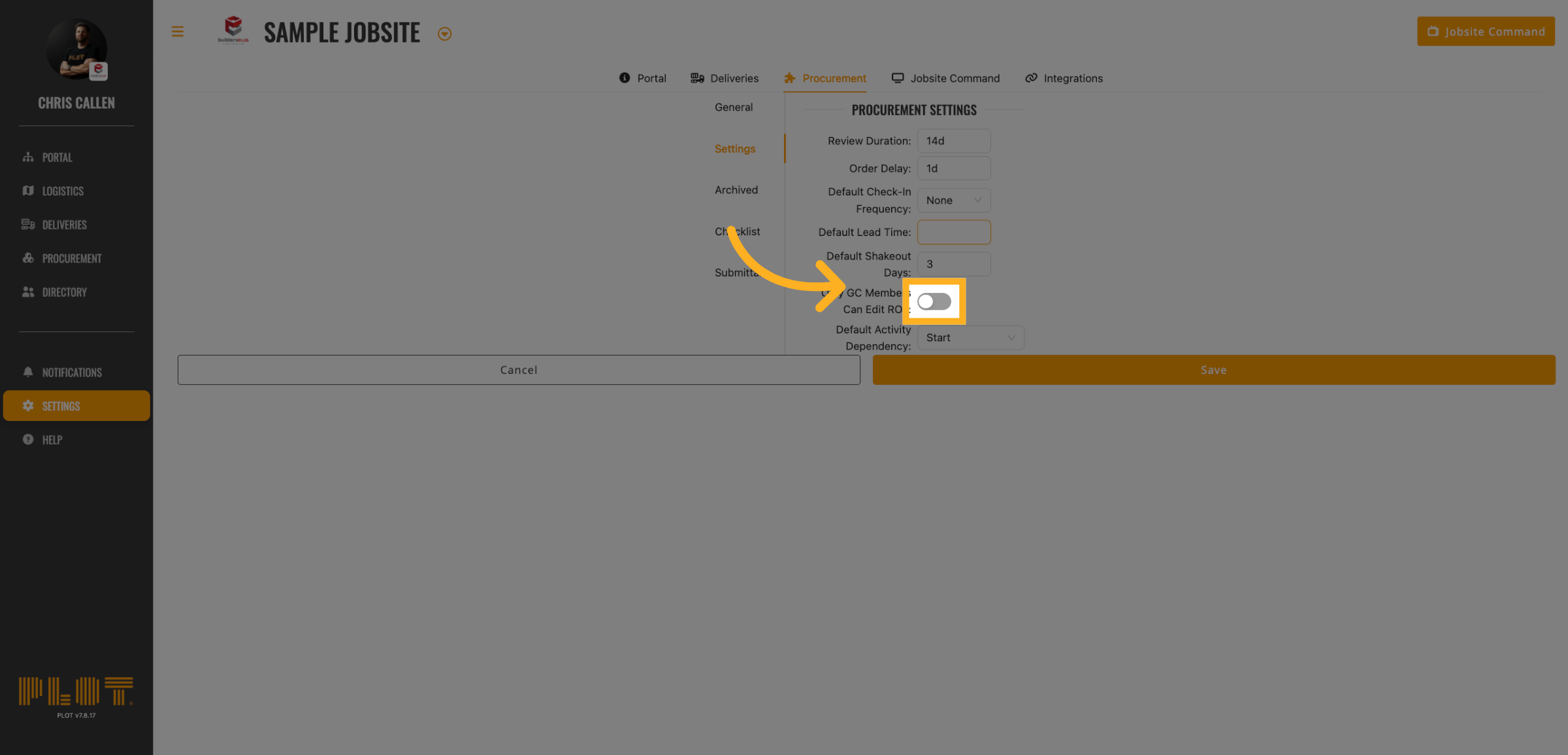The height and width of the screenshot is (755, 1568).
Task: Select Archived in the side menu
Action: [x=736, y=190]
